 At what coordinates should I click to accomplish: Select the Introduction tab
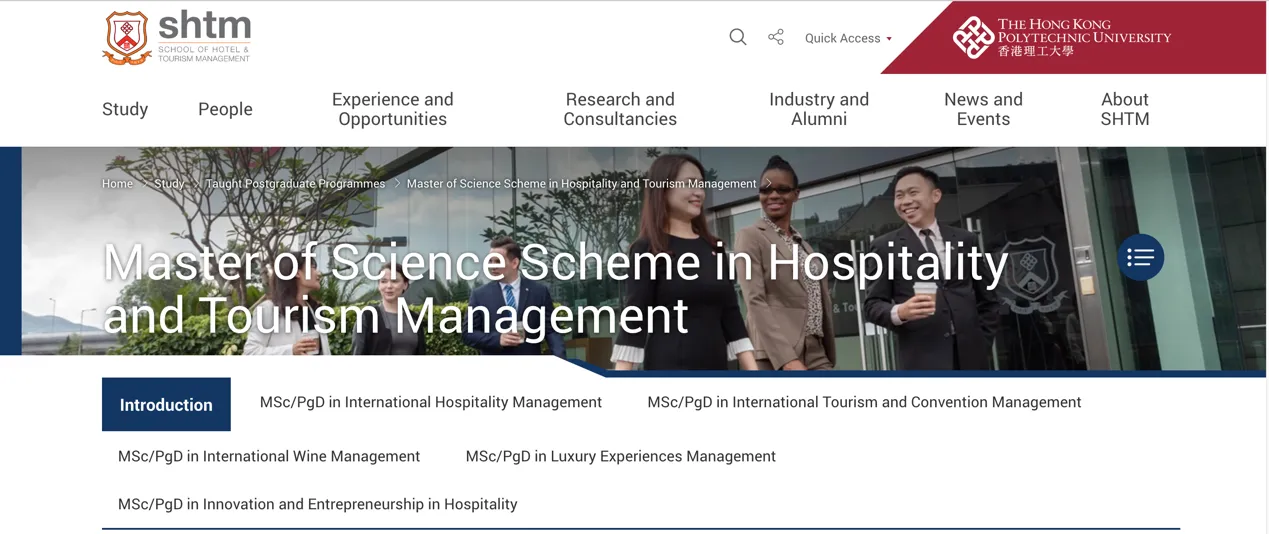click(x=166, y=405)
